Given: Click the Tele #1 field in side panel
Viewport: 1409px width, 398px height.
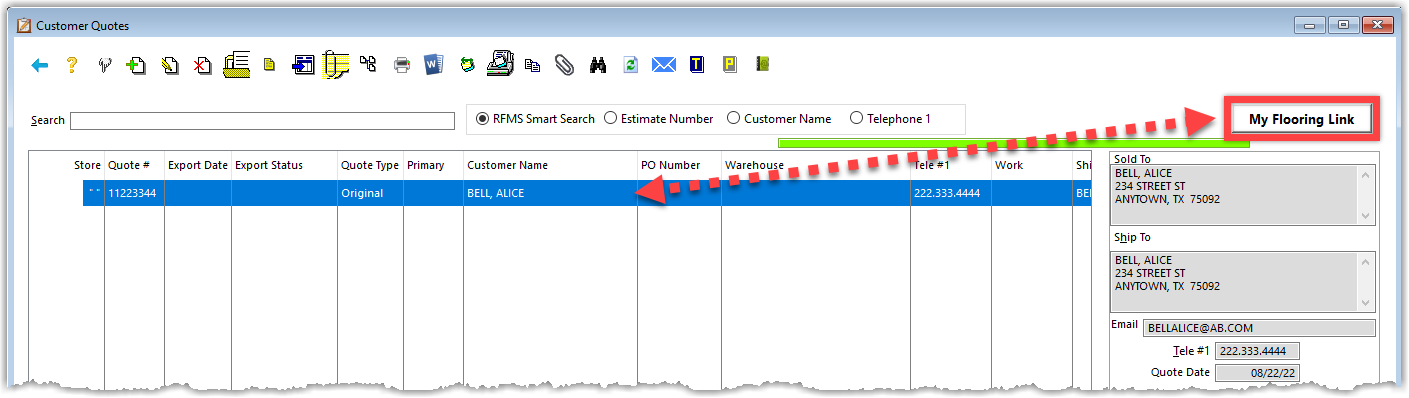Looking at the screenshot, I should [x=1256, y=351].
